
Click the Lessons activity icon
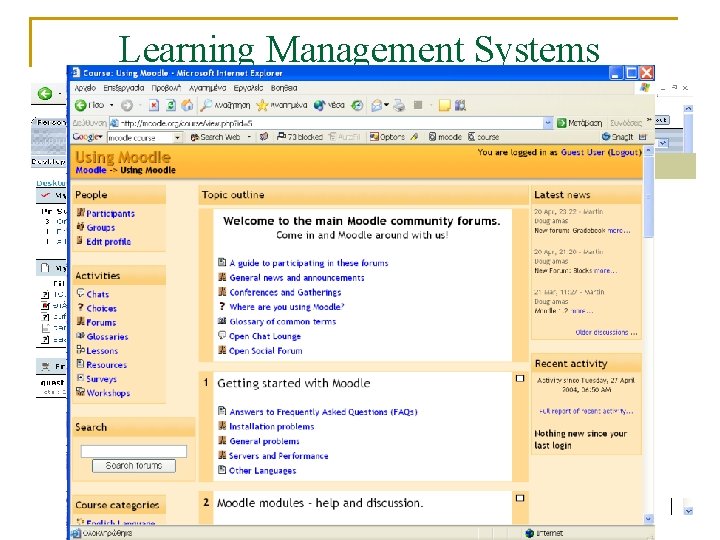80,350
